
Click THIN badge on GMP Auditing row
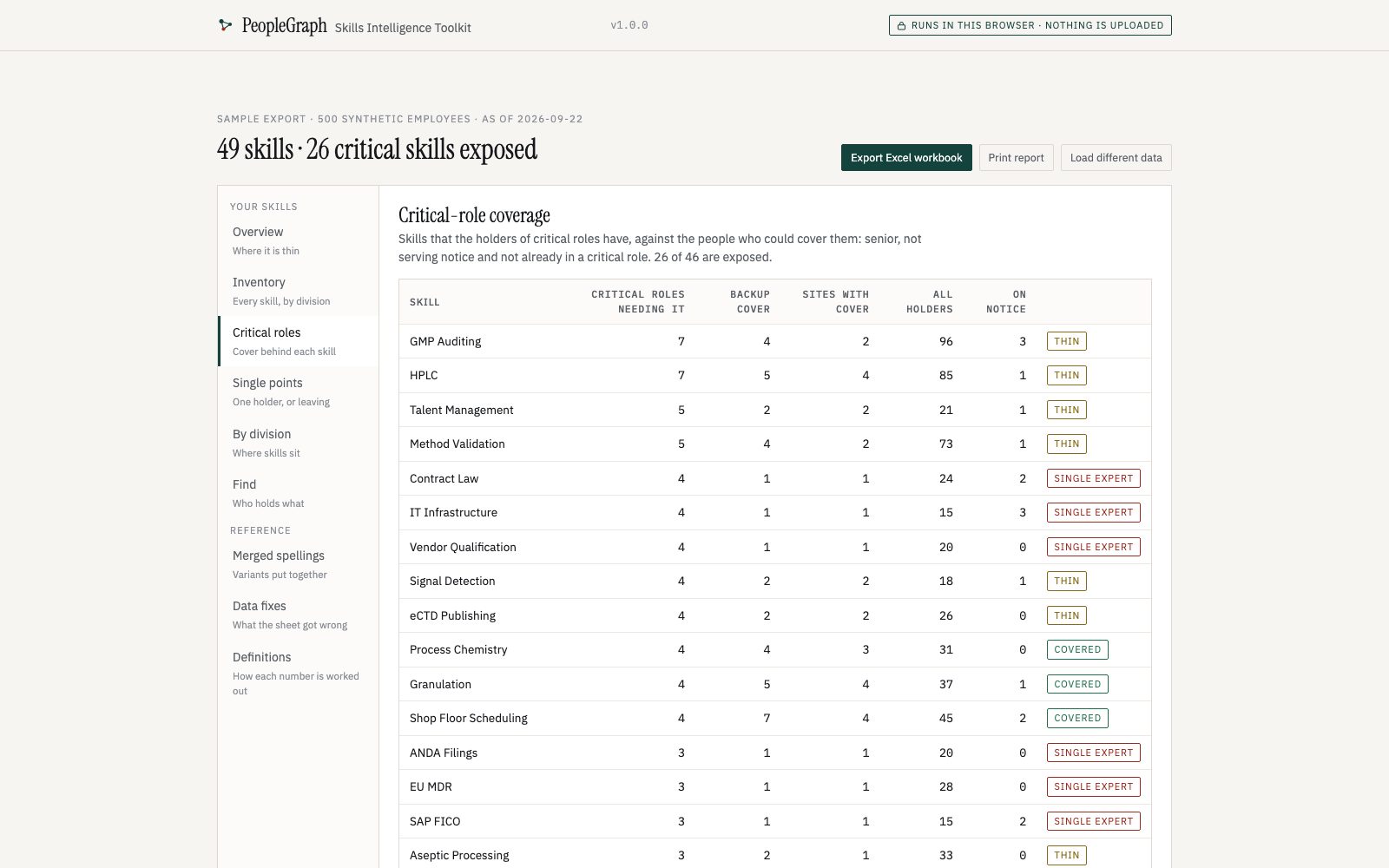pos(1066,341)
